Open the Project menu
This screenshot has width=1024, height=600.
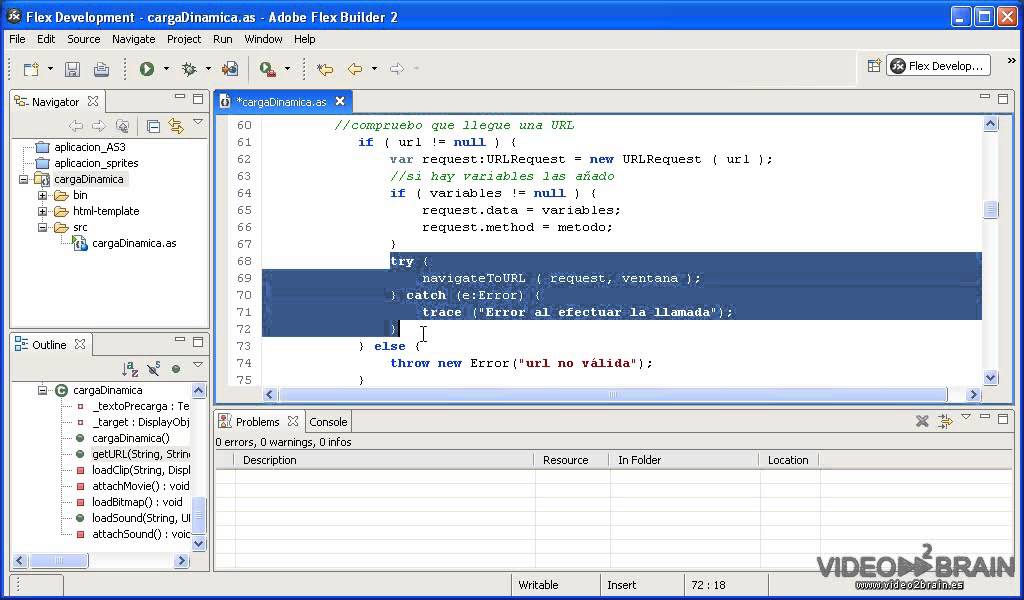click(184, 39)
